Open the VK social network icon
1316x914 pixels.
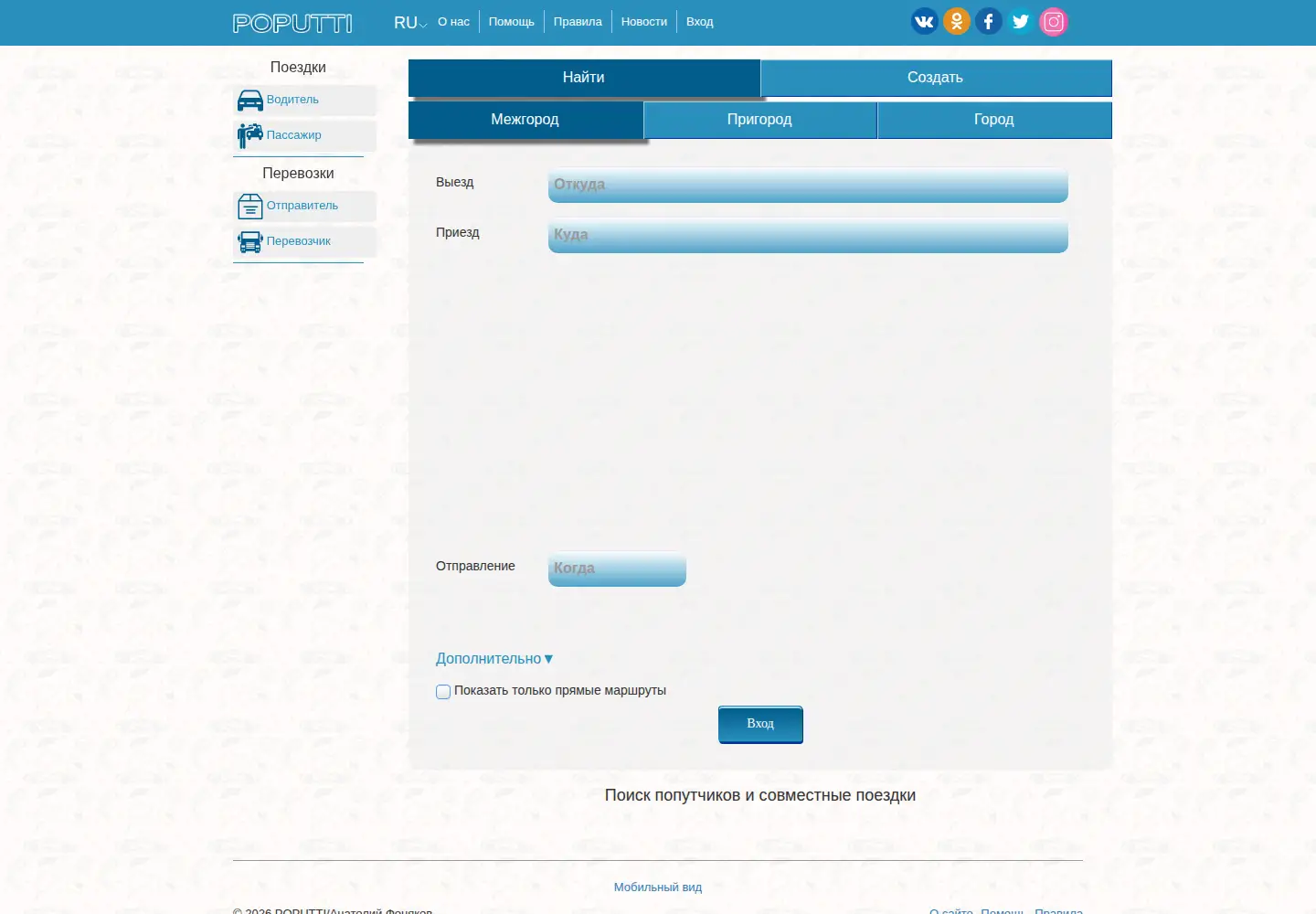(924, 21)
